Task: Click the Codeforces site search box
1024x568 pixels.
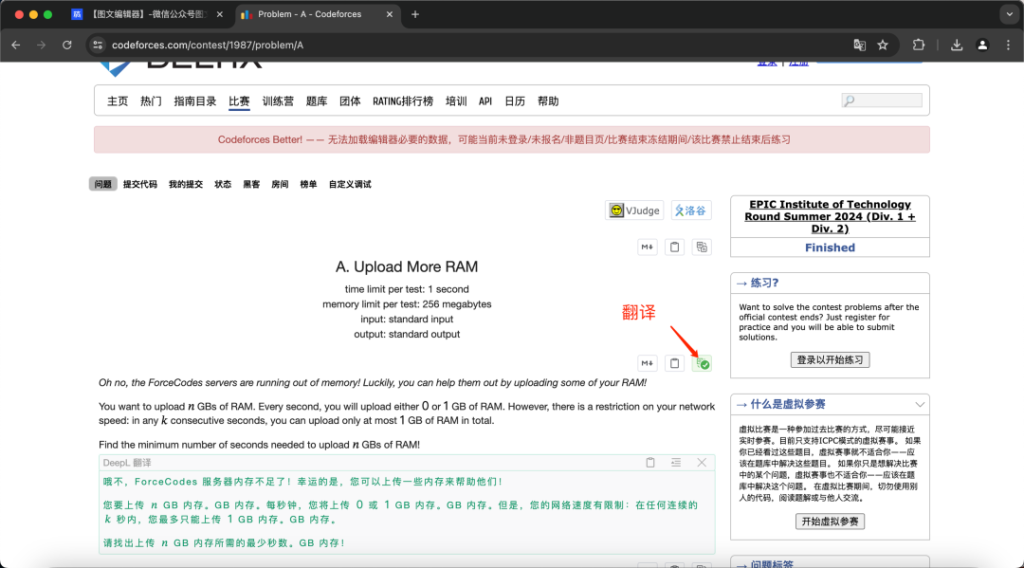Action: click(882, 101)
